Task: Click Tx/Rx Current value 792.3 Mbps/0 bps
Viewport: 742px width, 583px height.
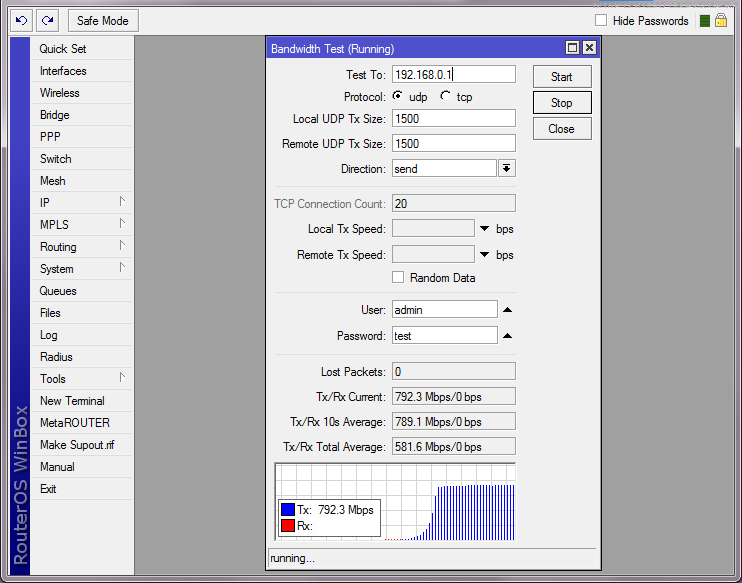Action: click(453, 397)
